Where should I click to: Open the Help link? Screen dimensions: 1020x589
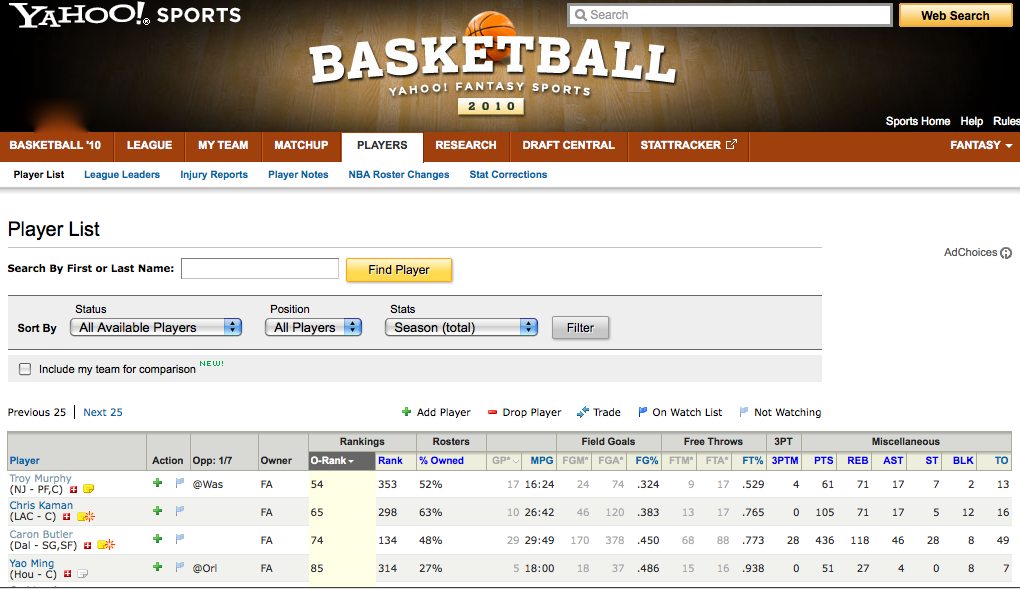pyautogui.click(x=972, y=121)
